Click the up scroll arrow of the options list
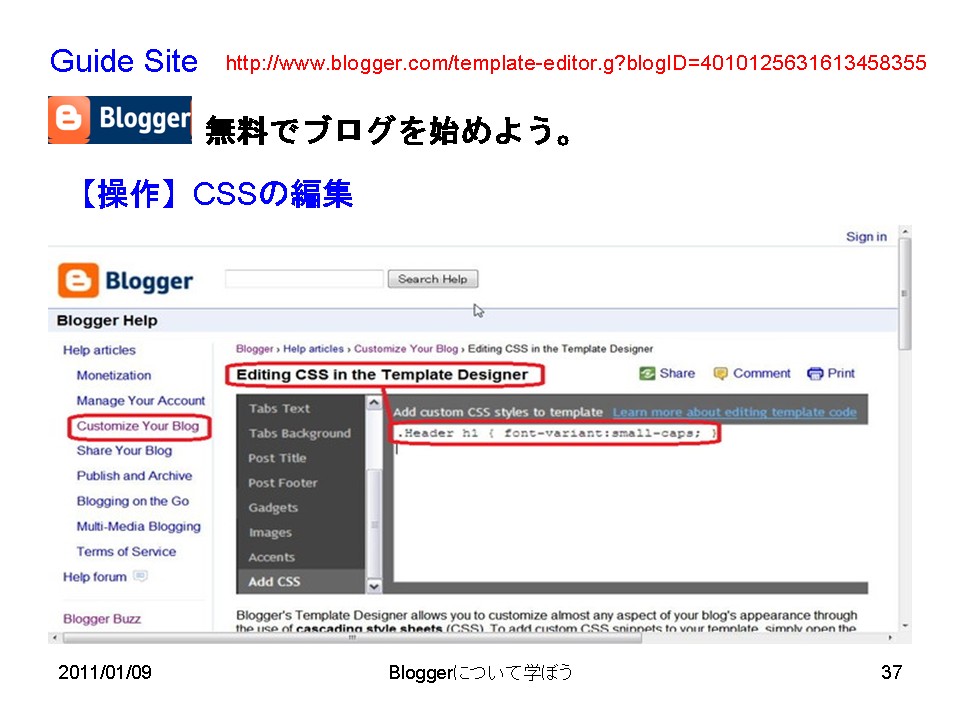Viewport: 960px width, 720px height. 374,401
